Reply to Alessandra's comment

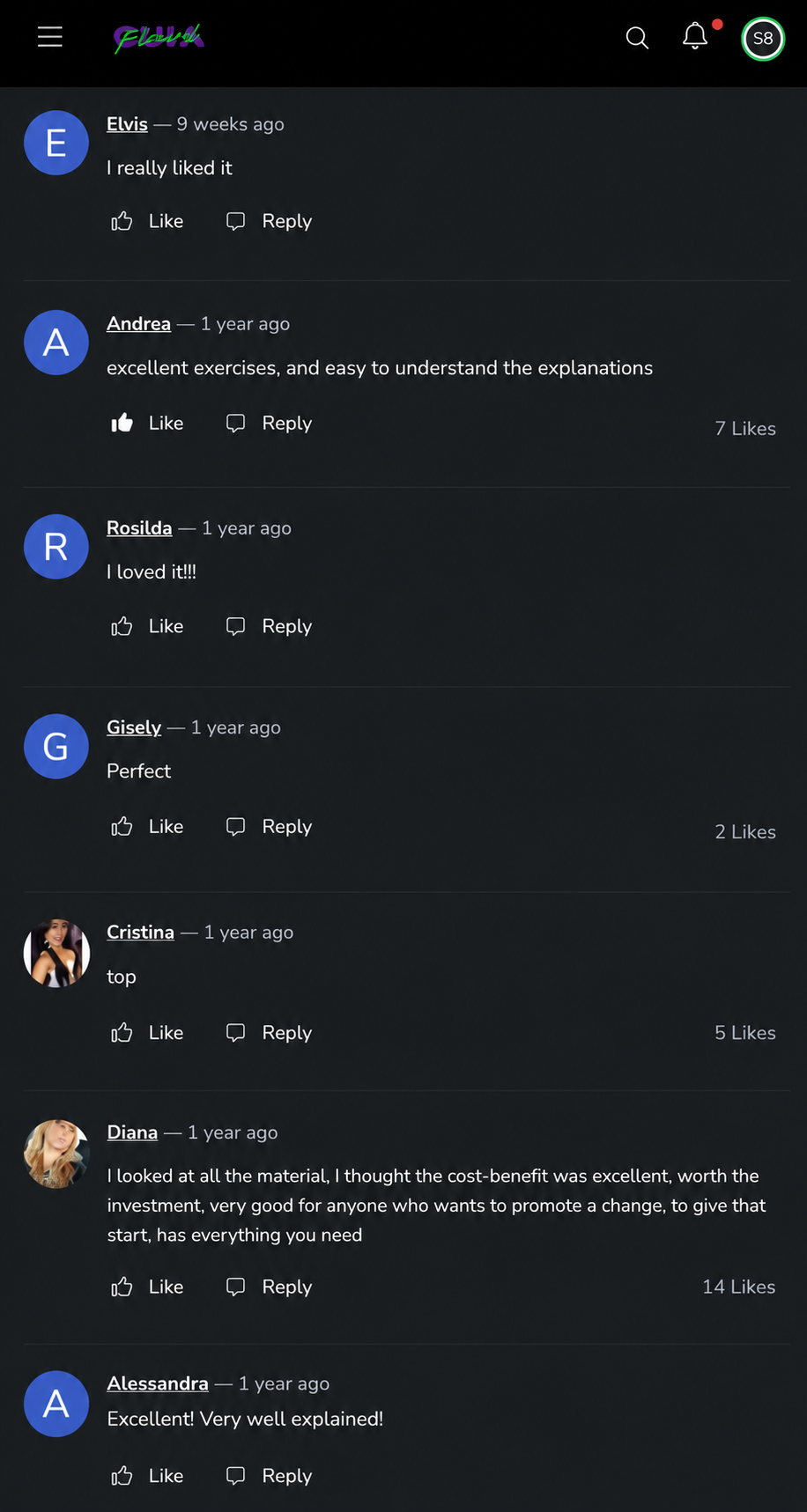(x=269, y=1476)
